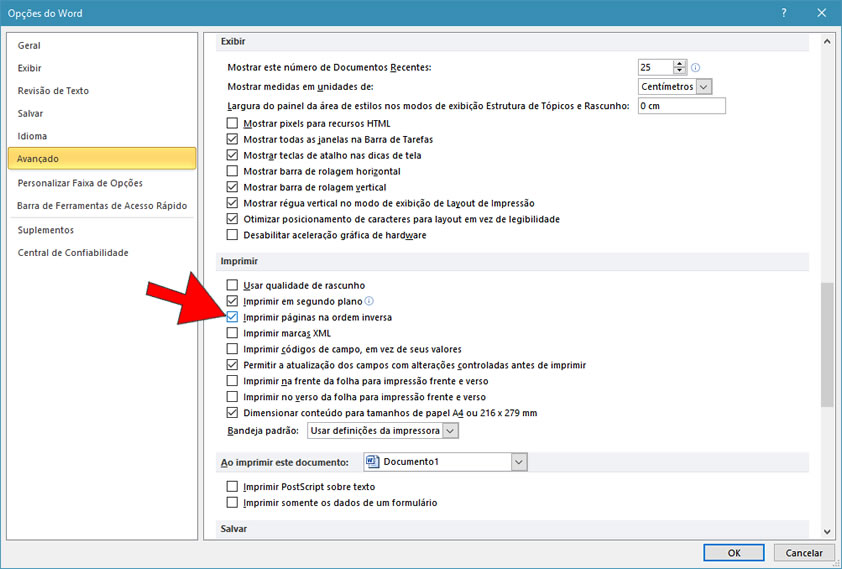Click the Cancelar button
This screenshot has width=842, height=569.
(804, 552)
